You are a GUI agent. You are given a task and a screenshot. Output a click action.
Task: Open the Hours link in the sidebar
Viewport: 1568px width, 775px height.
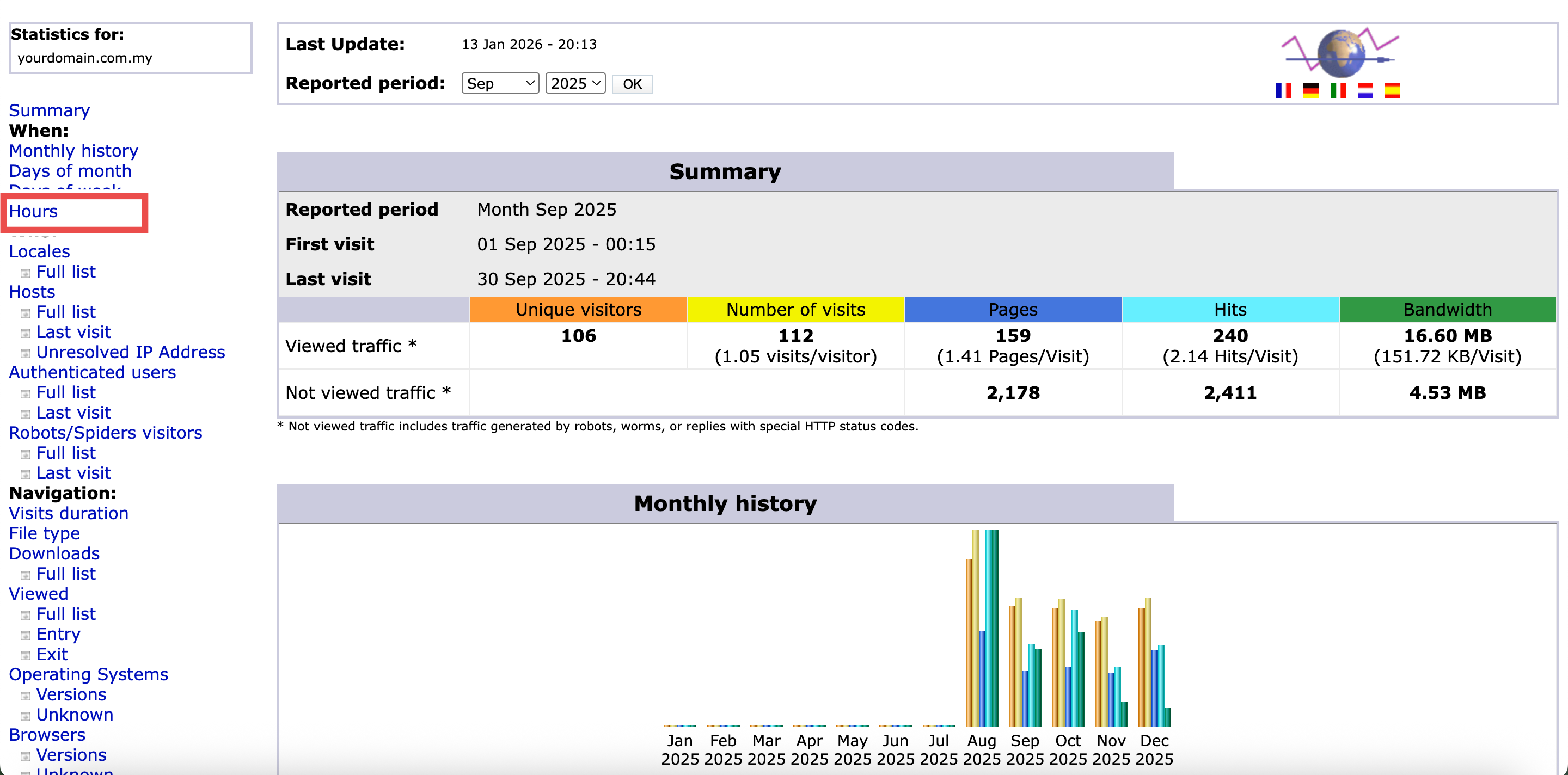33,211
